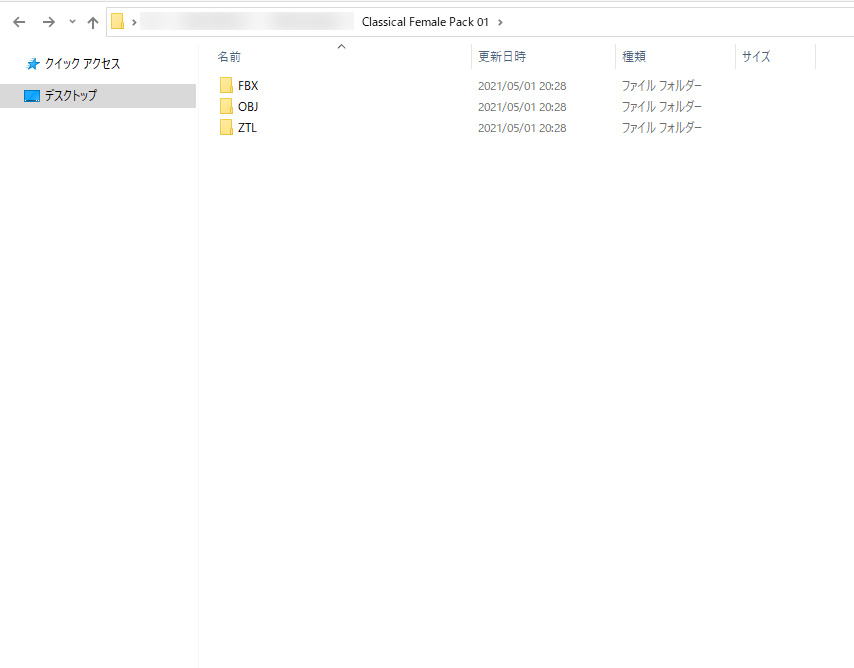Expand the chevron right after the address bar folder icon

click(x=134, y=22)
